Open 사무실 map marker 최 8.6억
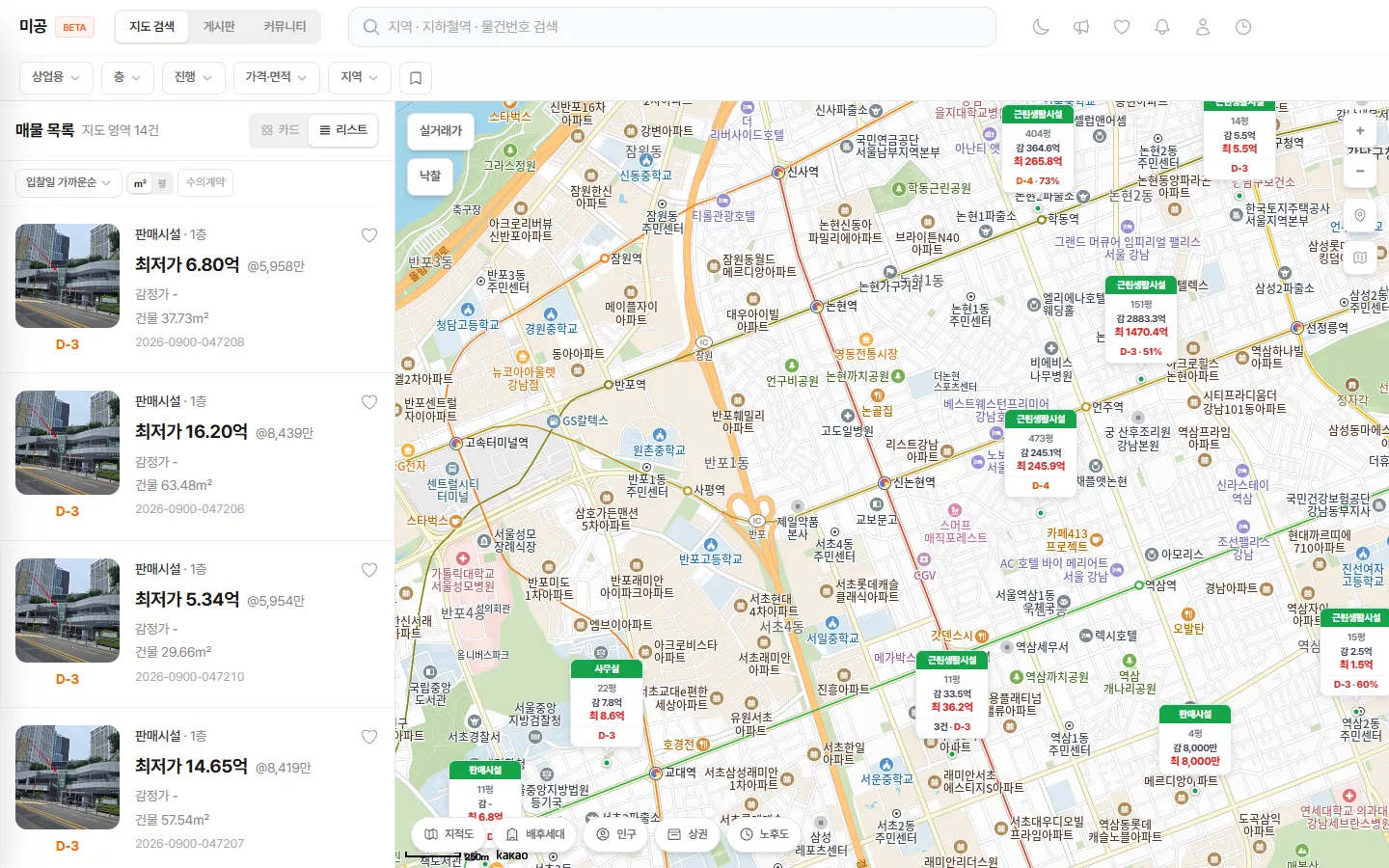 (607, 703)
